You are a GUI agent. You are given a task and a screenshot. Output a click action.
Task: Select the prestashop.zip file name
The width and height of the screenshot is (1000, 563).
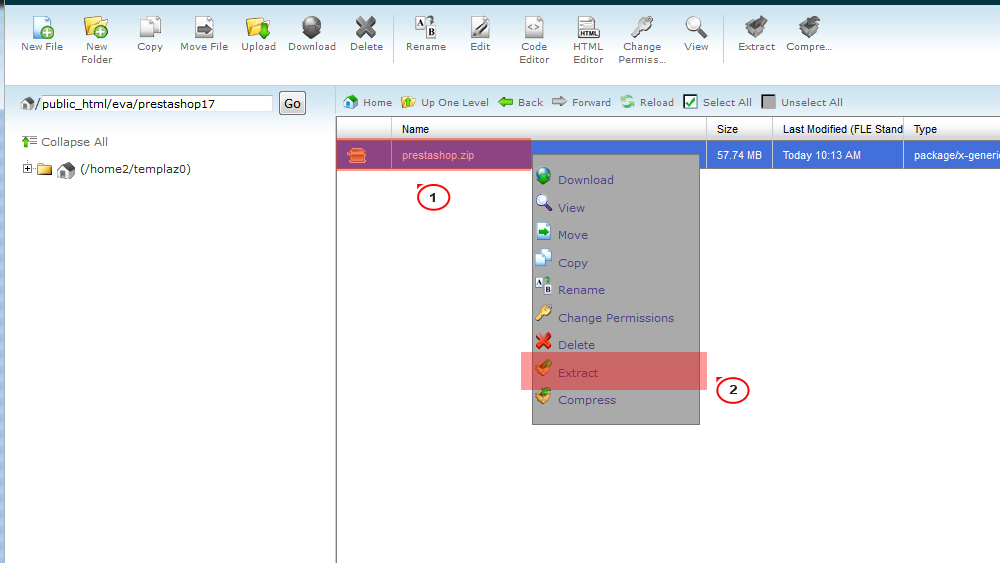point(438,155)
